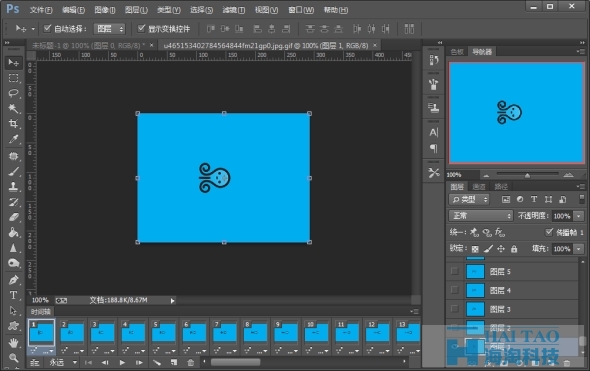
Task: Select the Crop tool
Action: coord(14,123)
